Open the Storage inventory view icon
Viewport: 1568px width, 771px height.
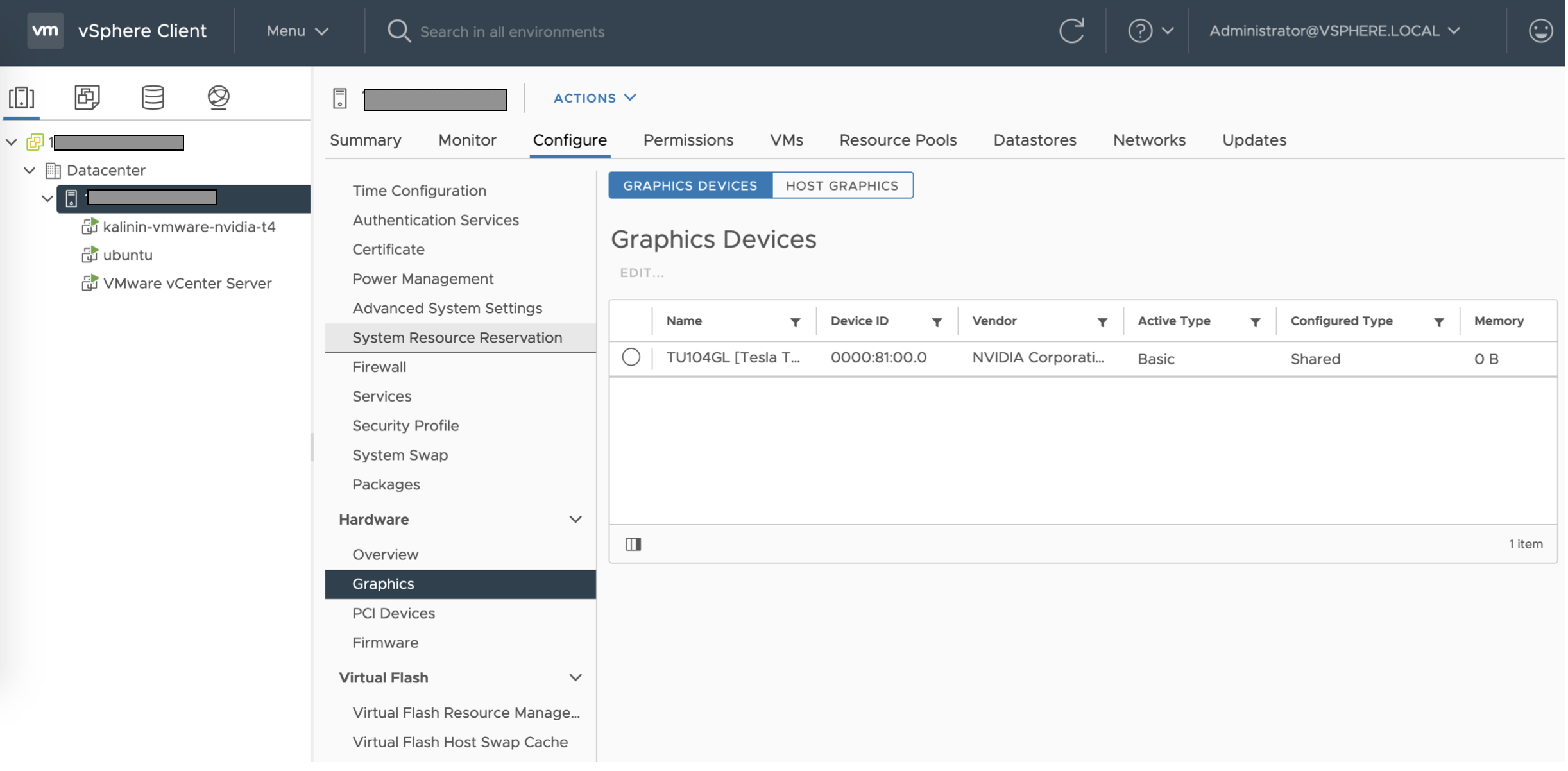[153, 97]
